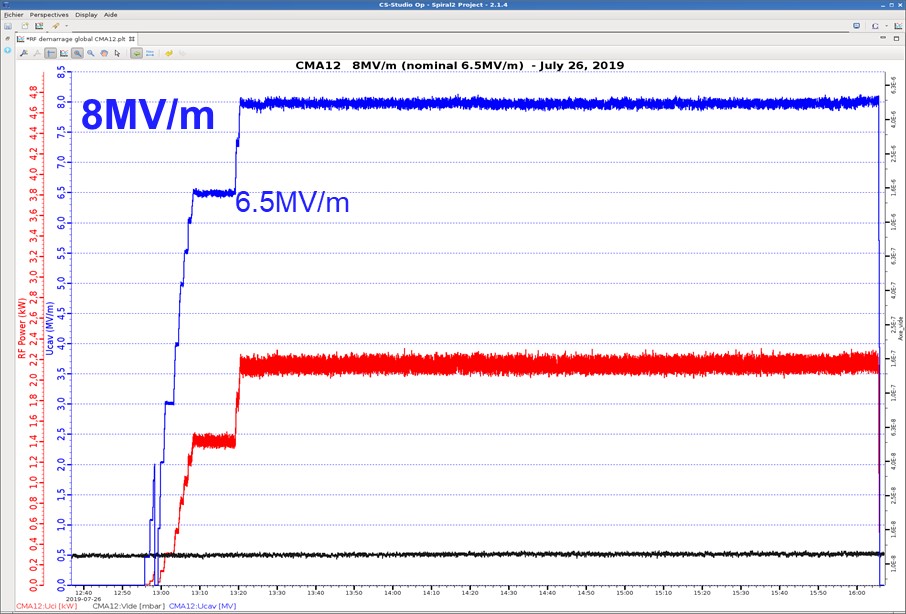The width and height of the screenshot is (906, 614).
Task: Minimize the editor view panel
Action: [x=882, y=38]
